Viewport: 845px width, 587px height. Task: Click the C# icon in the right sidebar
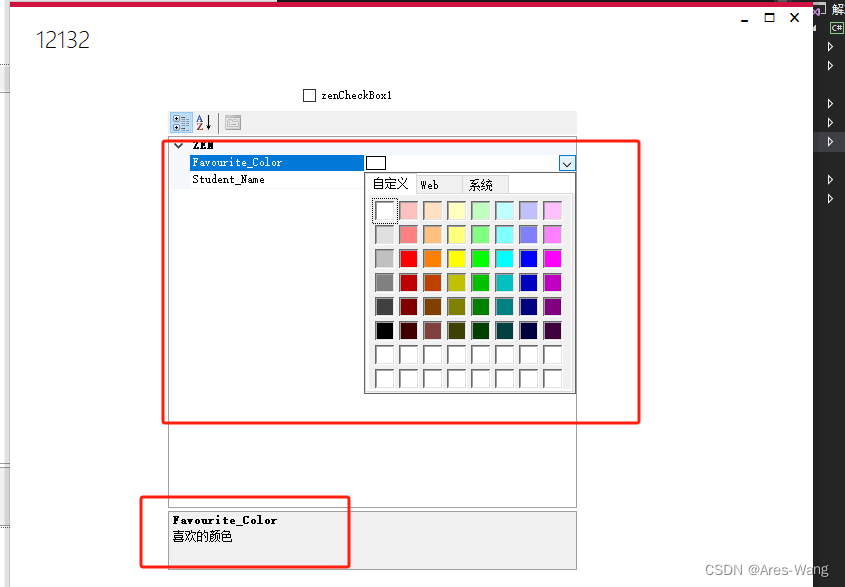[836, 27]
